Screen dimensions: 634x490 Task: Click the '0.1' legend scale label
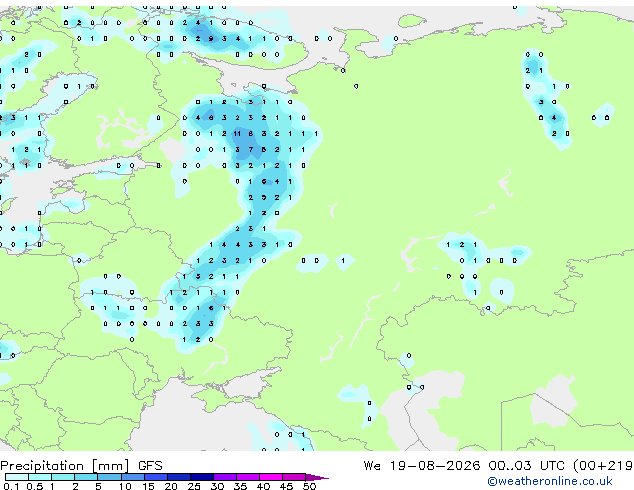pos(9,486)
